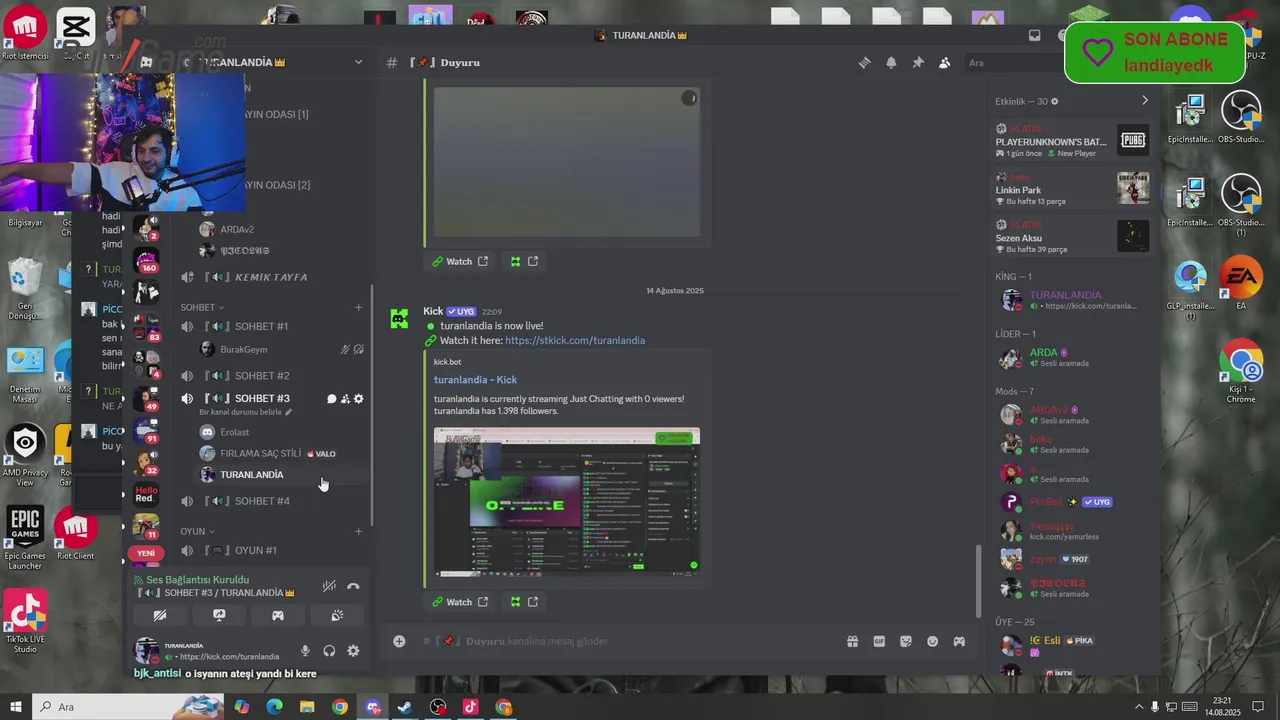Open apps controller icon in message bar
This screenshot has height=720, width=1280.
[x=959, y=641]
